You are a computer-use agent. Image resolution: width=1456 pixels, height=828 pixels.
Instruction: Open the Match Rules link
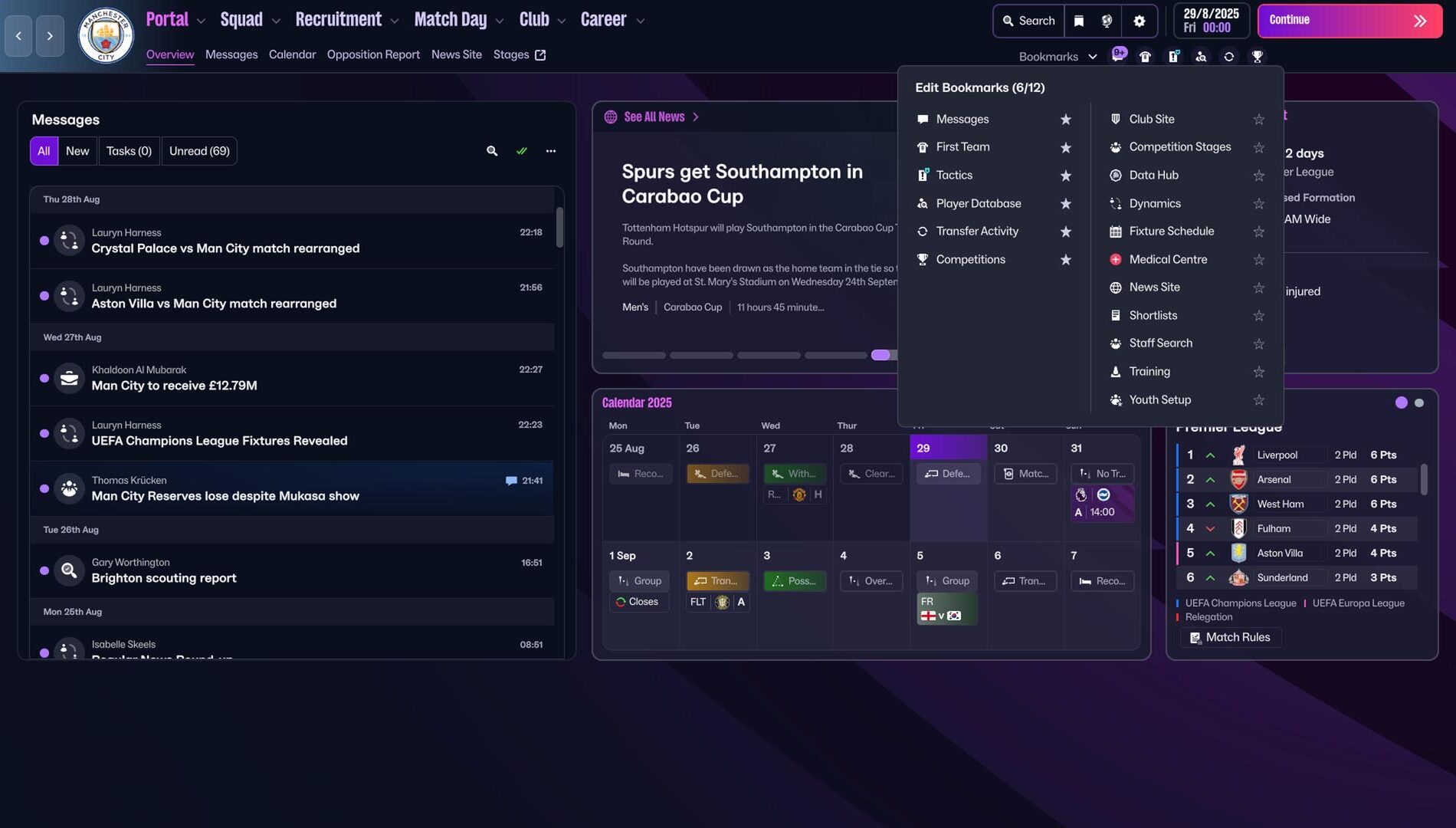tap(1229, 637)
